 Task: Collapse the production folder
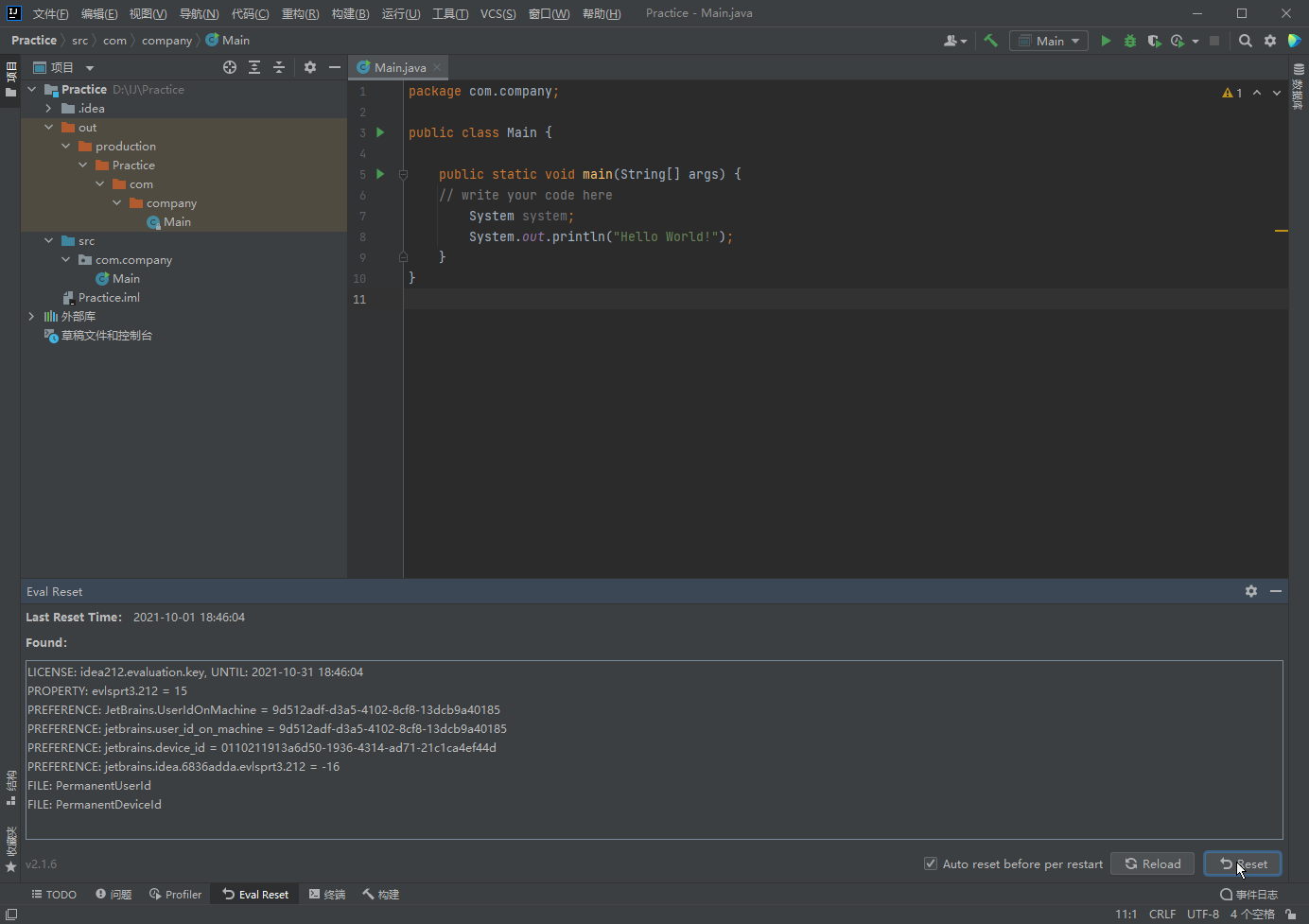pyautogui.click(x=65, y=146)
